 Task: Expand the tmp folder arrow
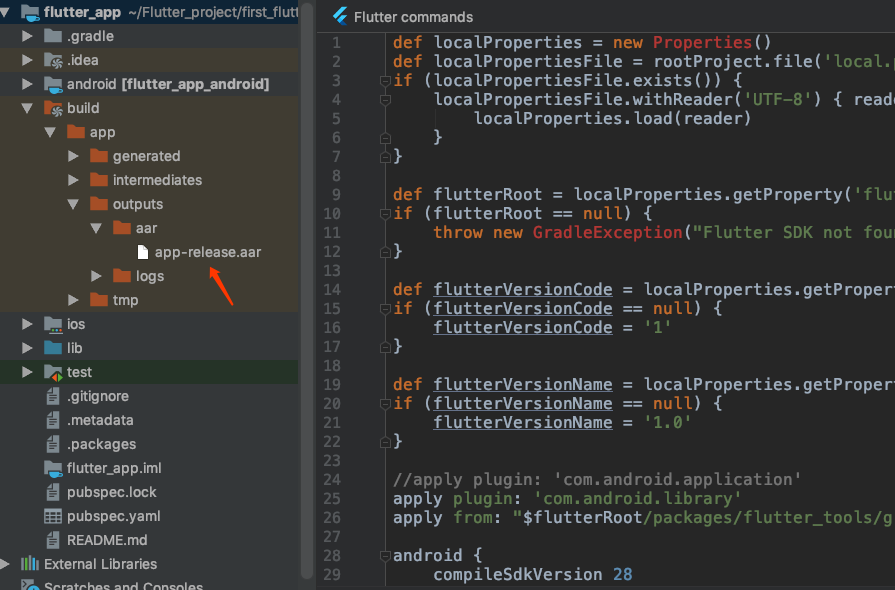point(73,300)
